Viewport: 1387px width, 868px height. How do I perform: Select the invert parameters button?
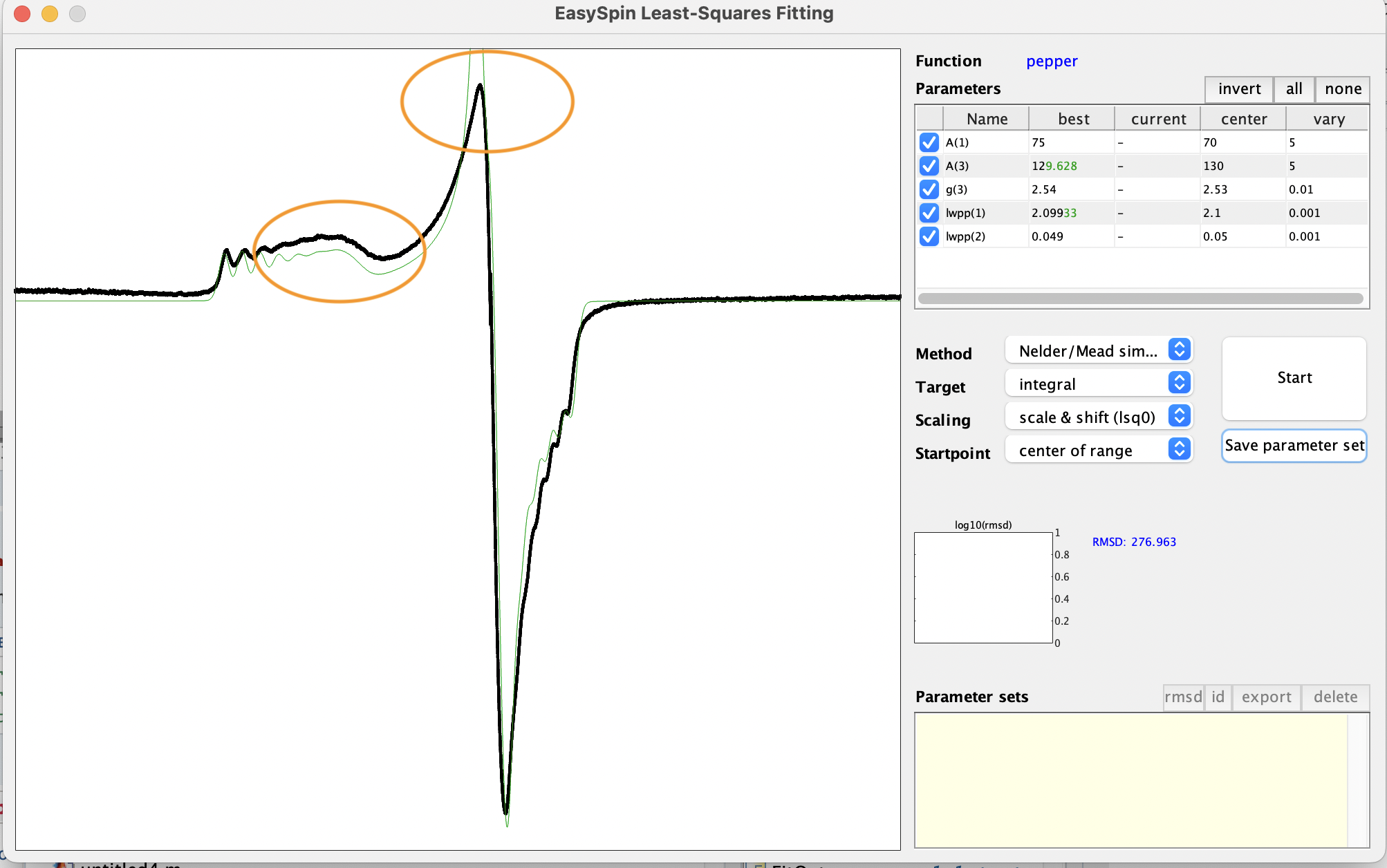click(x=1238, y=89)
